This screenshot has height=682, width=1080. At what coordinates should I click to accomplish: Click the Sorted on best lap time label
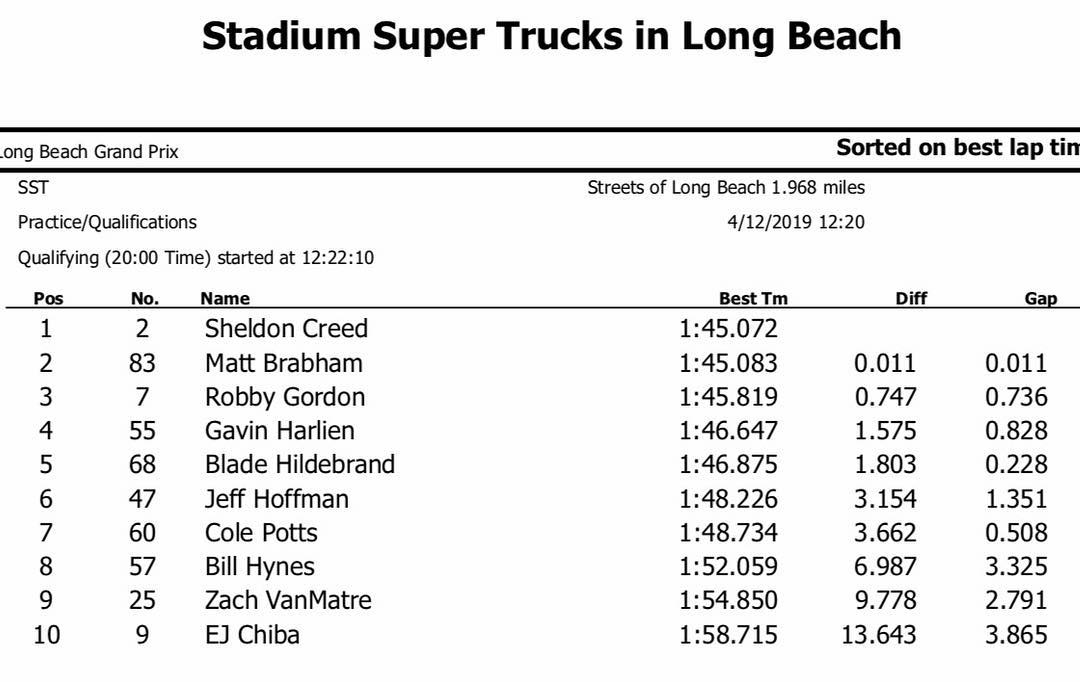tap(958, 147)
